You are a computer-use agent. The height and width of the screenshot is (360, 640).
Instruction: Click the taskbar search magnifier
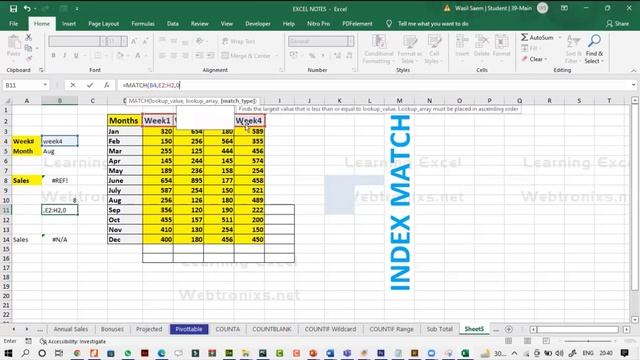[25, 353]
